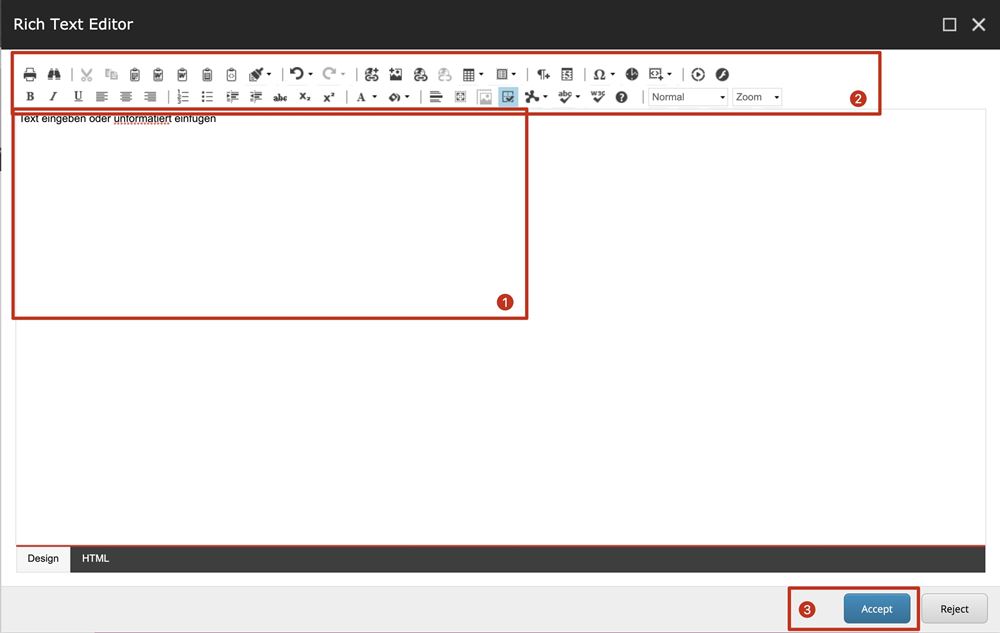This screenshot has height=633, width=1000.
Task: Switch to the HTML tab
Action: 96,559
